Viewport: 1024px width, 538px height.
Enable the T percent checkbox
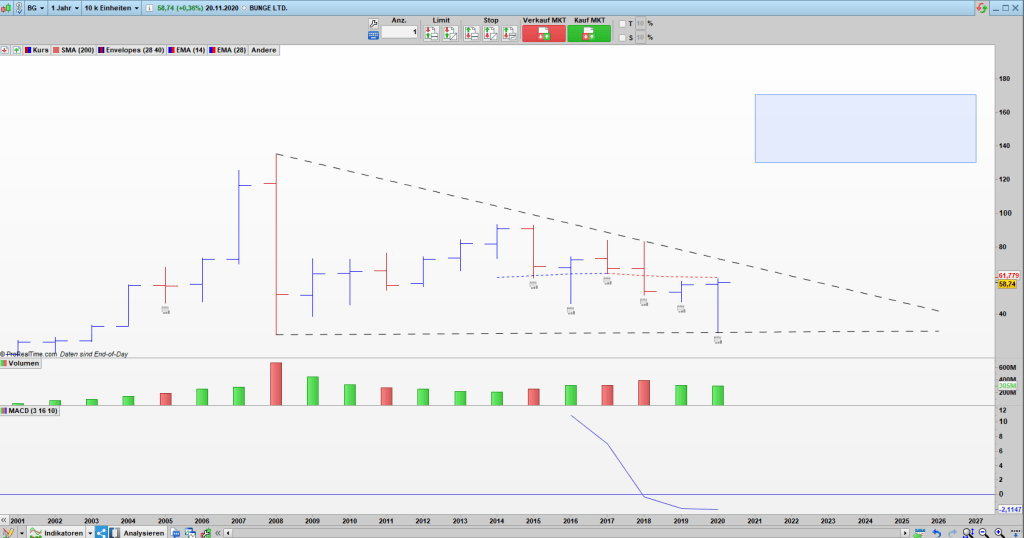click(x=621, y=23)
